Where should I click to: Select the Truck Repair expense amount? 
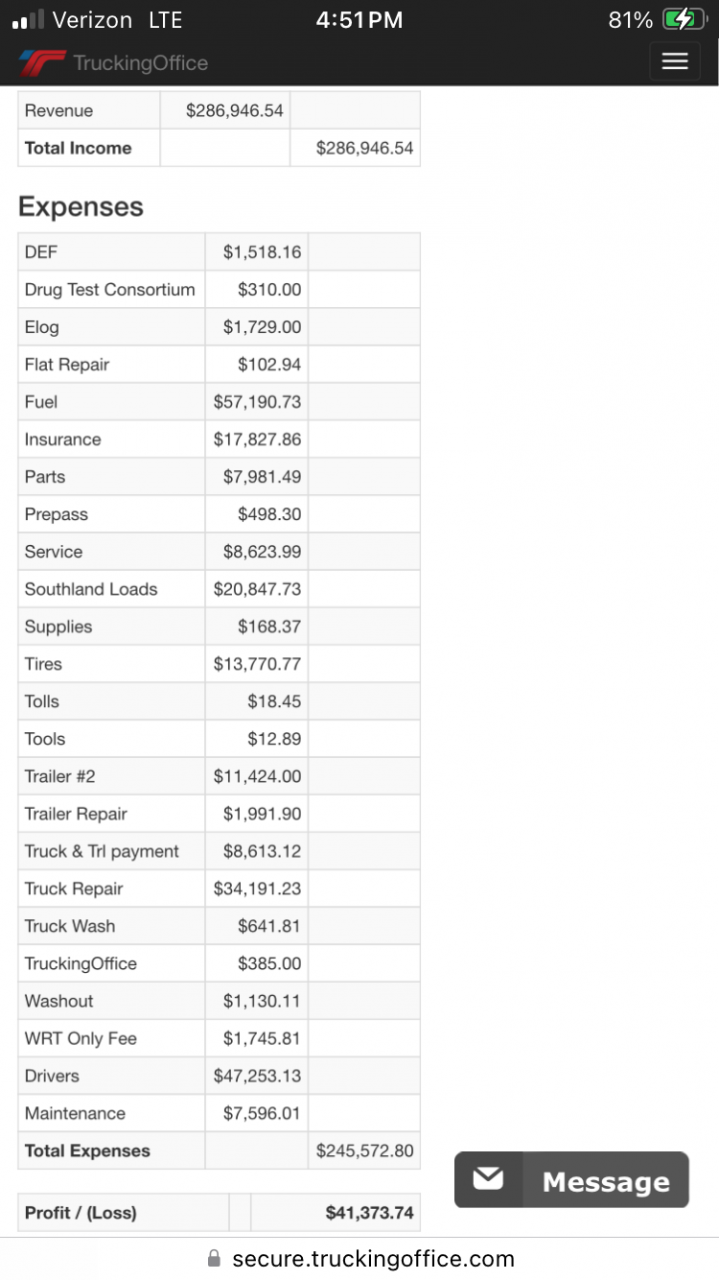click(257, 889)
